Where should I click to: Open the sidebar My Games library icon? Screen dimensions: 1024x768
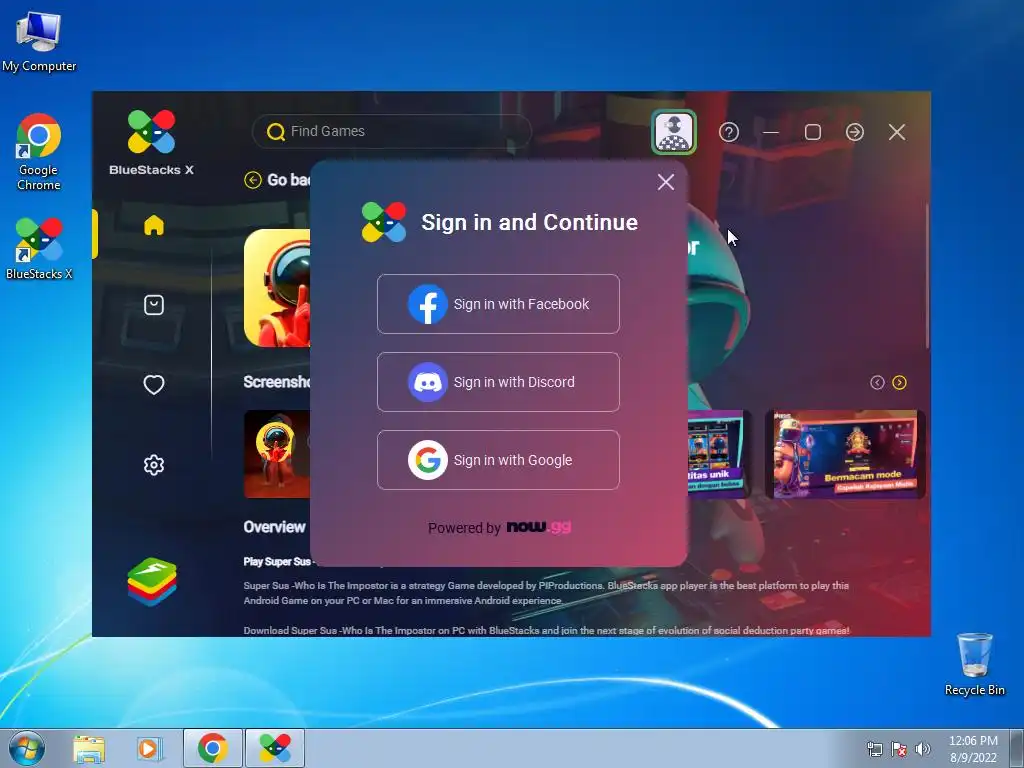tap(154, 305)
